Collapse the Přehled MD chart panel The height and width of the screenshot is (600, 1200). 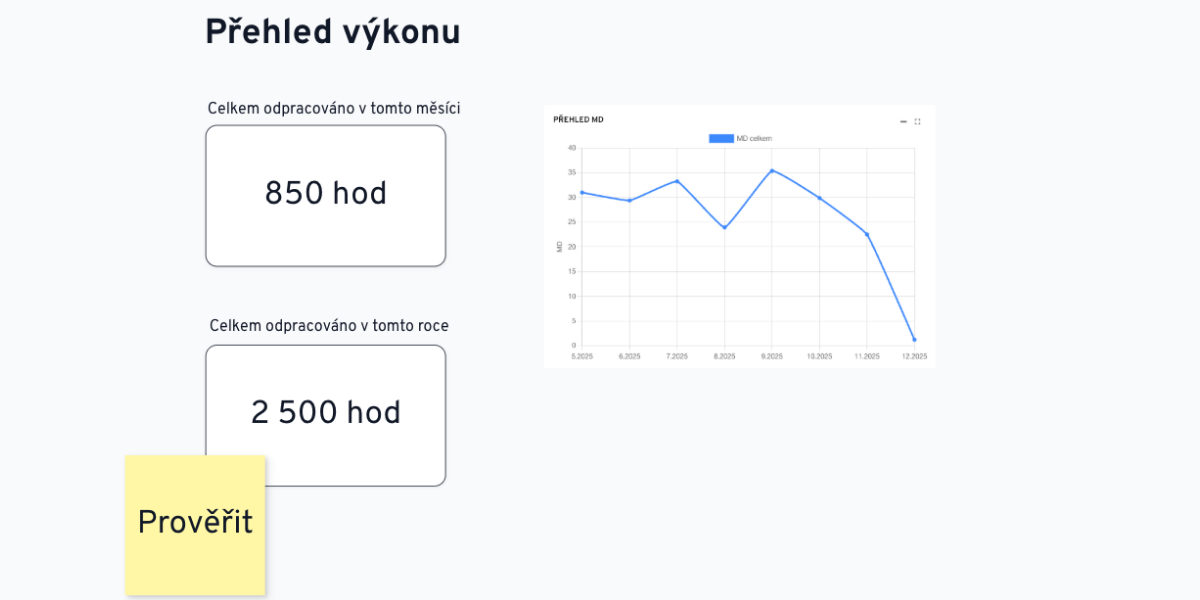click(x=903, y=121)
